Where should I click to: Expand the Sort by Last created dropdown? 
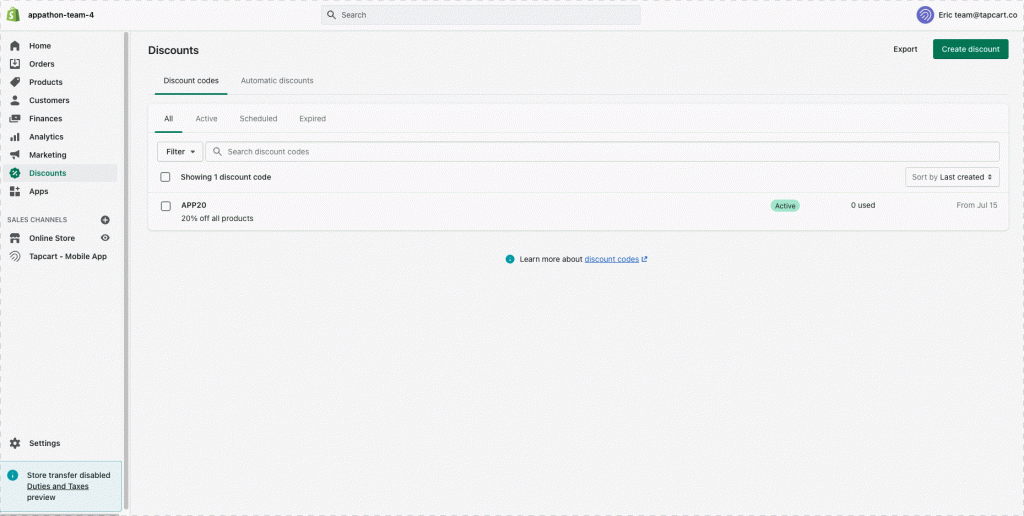952,177
